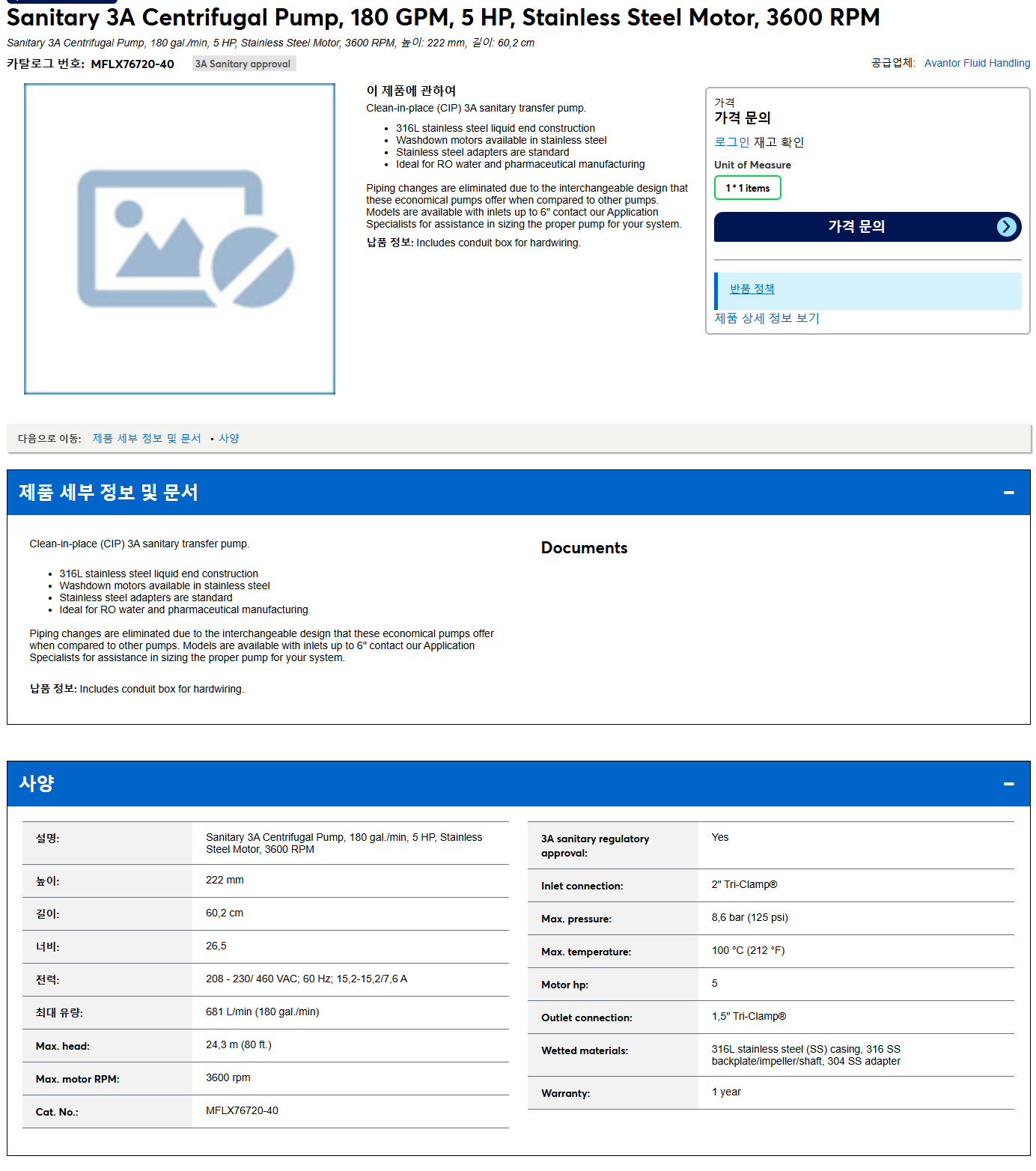Select the '1 year' warranty value
1036x1171 pixels.
click(x=726, y=1092)
